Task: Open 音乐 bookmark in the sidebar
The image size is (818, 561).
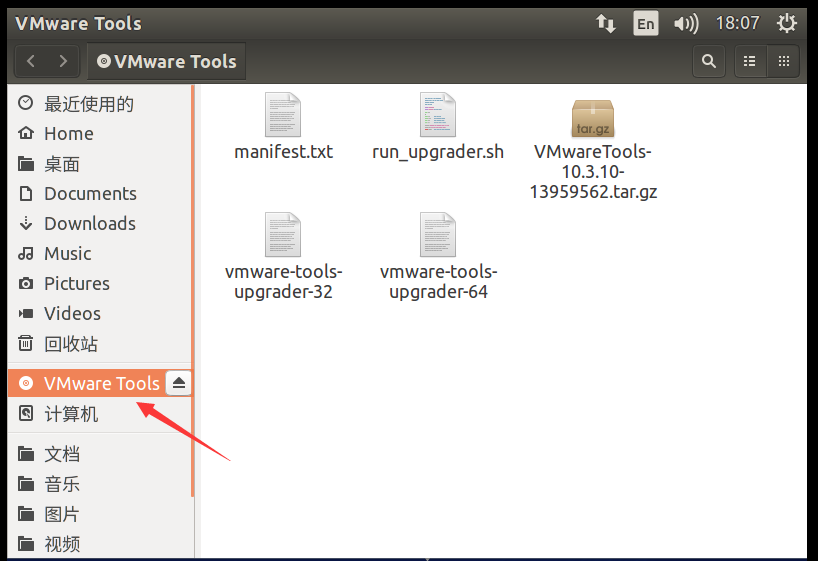Action: [x=100, y=484]
